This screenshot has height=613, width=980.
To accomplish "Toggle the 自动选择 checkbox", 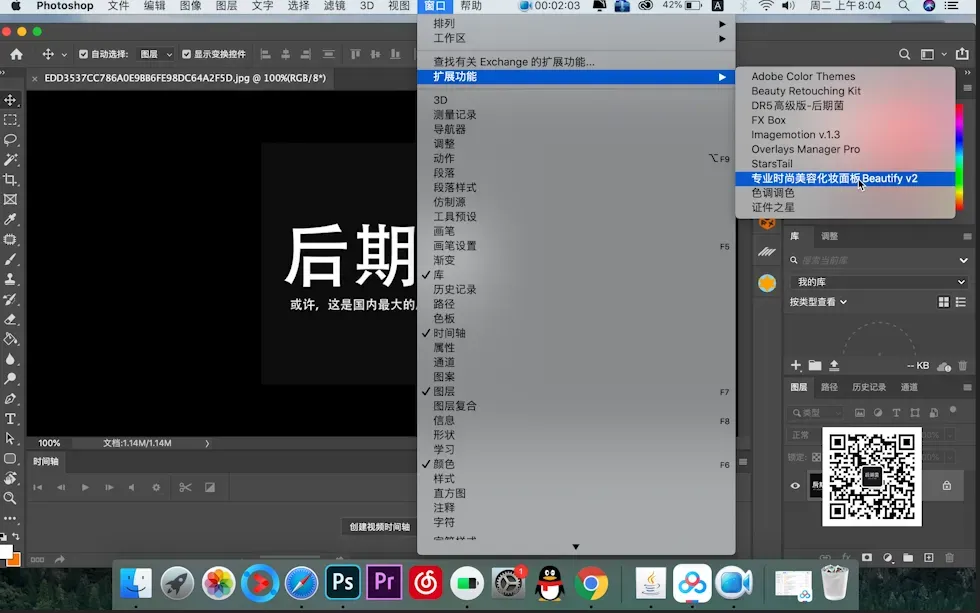I will pyautogui.click(x=83, y=54).
